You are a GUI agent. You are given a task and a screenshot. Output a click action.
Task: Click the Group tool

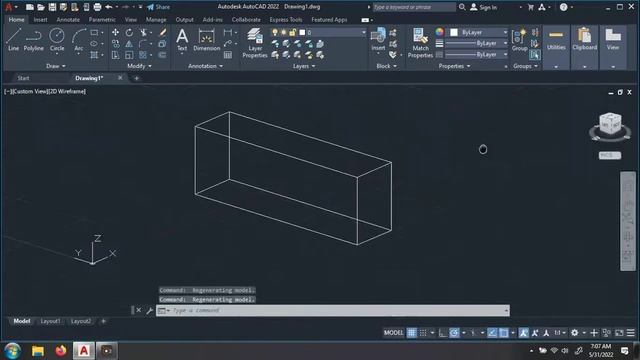[519, 40]
